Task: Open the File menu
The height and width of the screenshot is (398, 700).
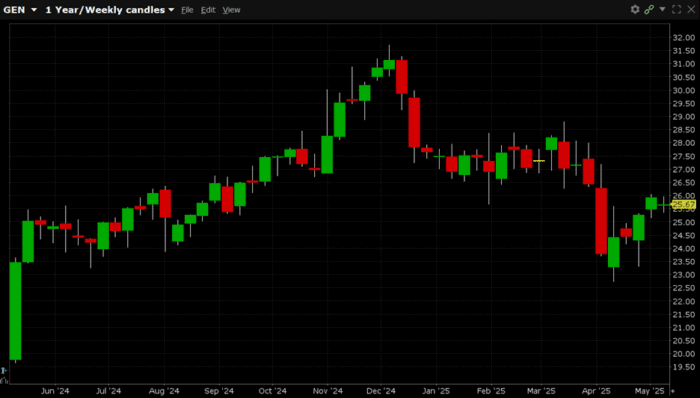Action: pyautogui.click(x=187, y=10)
